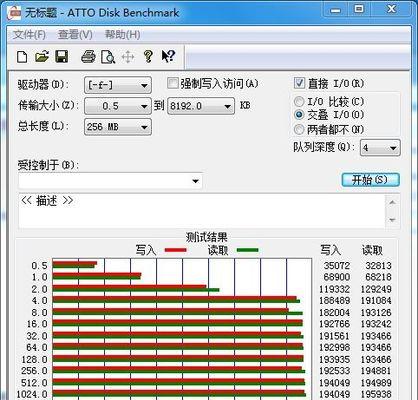Click the 测试结果 heading
The width and height of the screenshot is (418, 400).
(x=207, y=237)
